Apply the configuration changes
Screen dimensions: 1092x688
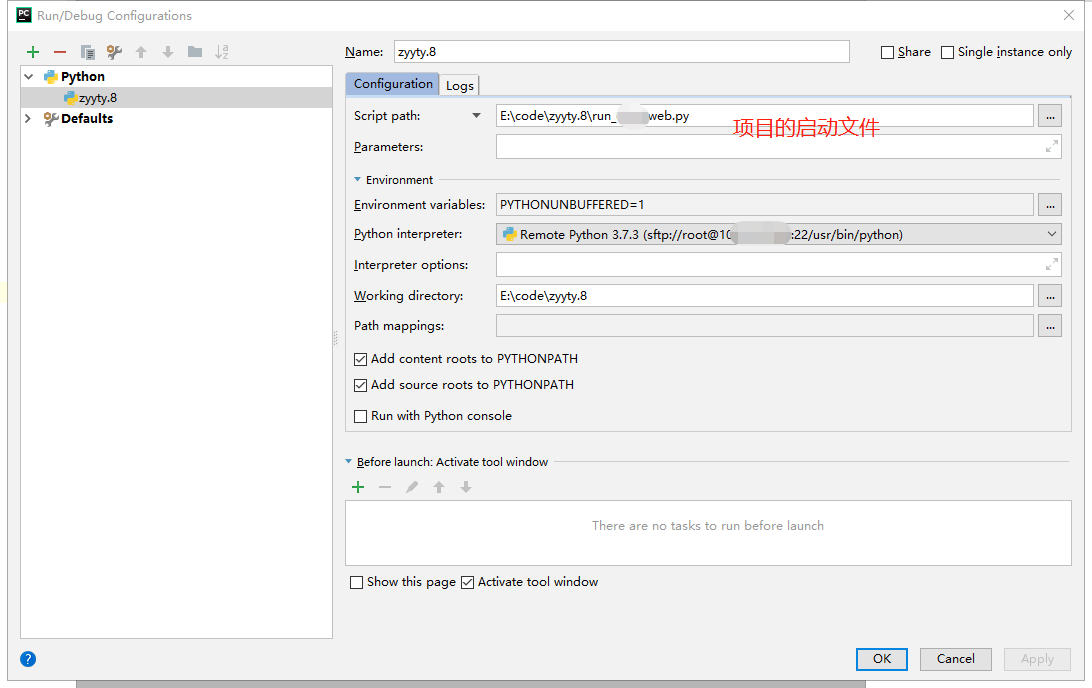click(x=1037, y=659)
